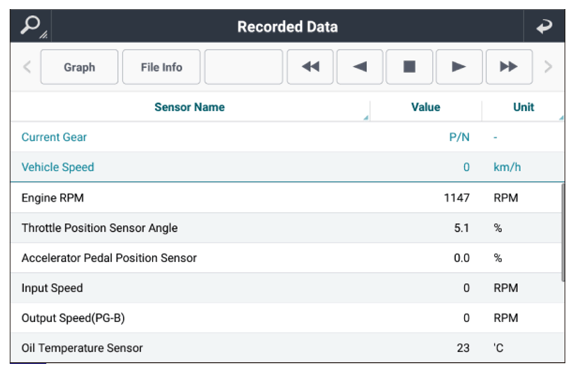The height and width of the screenshot is (373, 575).
Task: Click the fast forward button
Action: pyautogui.click(x=509, y=67)
